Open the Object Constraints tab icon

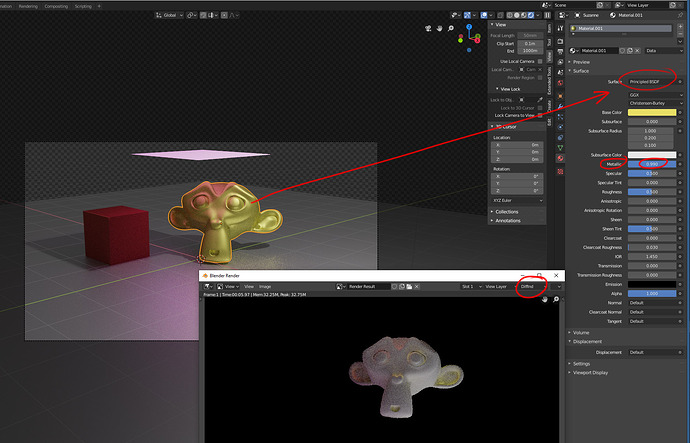click(560, 138)
